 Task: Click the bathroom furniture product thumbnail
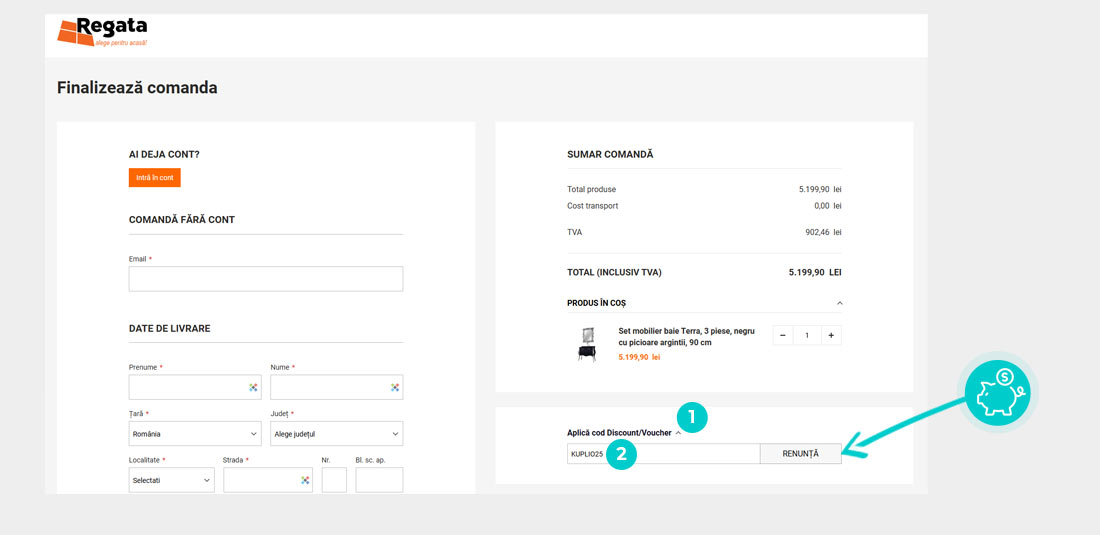click(x=587, y=343)
